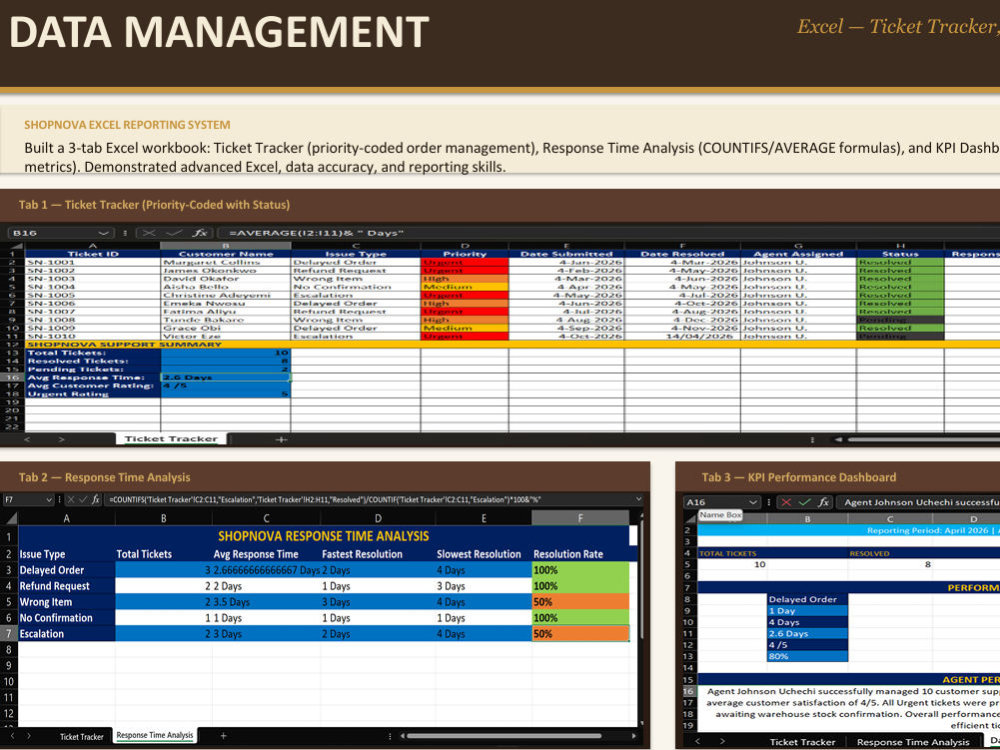Image resolution: width=1000 pixels, height=750 pixels.
Task: Click the SHOPNOVA SUPPORT SUMMARY header row
Action: click(513, 344)
